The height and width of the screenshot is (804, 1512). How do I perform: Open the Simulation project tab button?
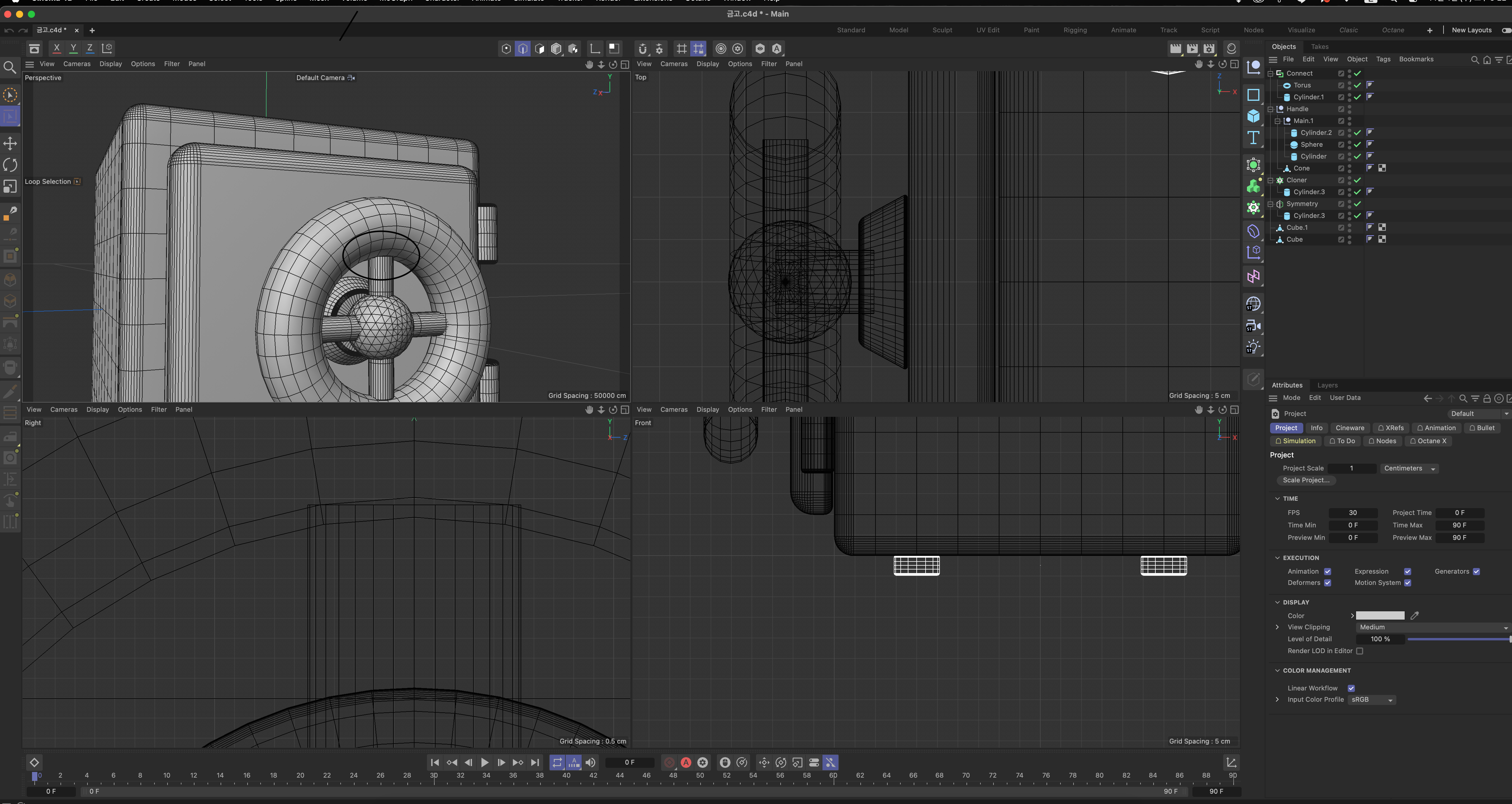(1295, 441)
